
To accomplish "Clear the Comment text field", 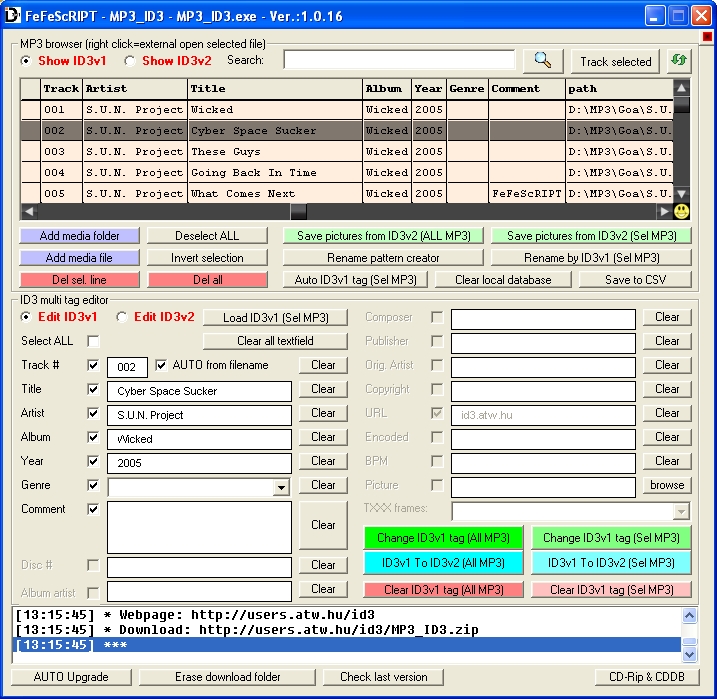I will click(x=323, y=525).
